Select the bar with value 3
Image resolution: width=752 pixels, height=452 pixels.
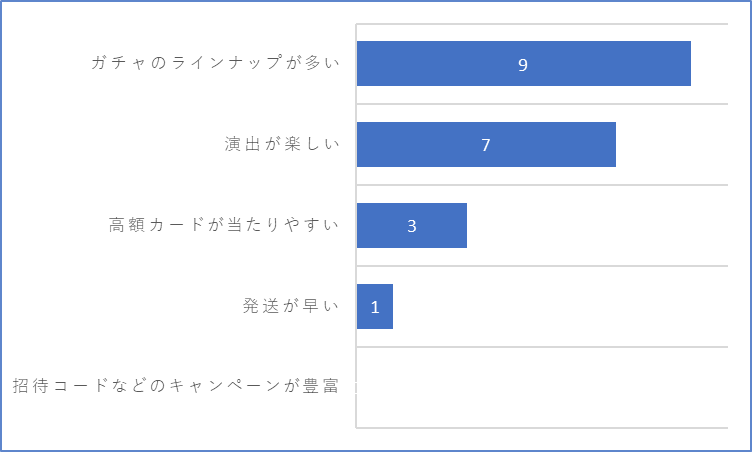tap(411, 226)
